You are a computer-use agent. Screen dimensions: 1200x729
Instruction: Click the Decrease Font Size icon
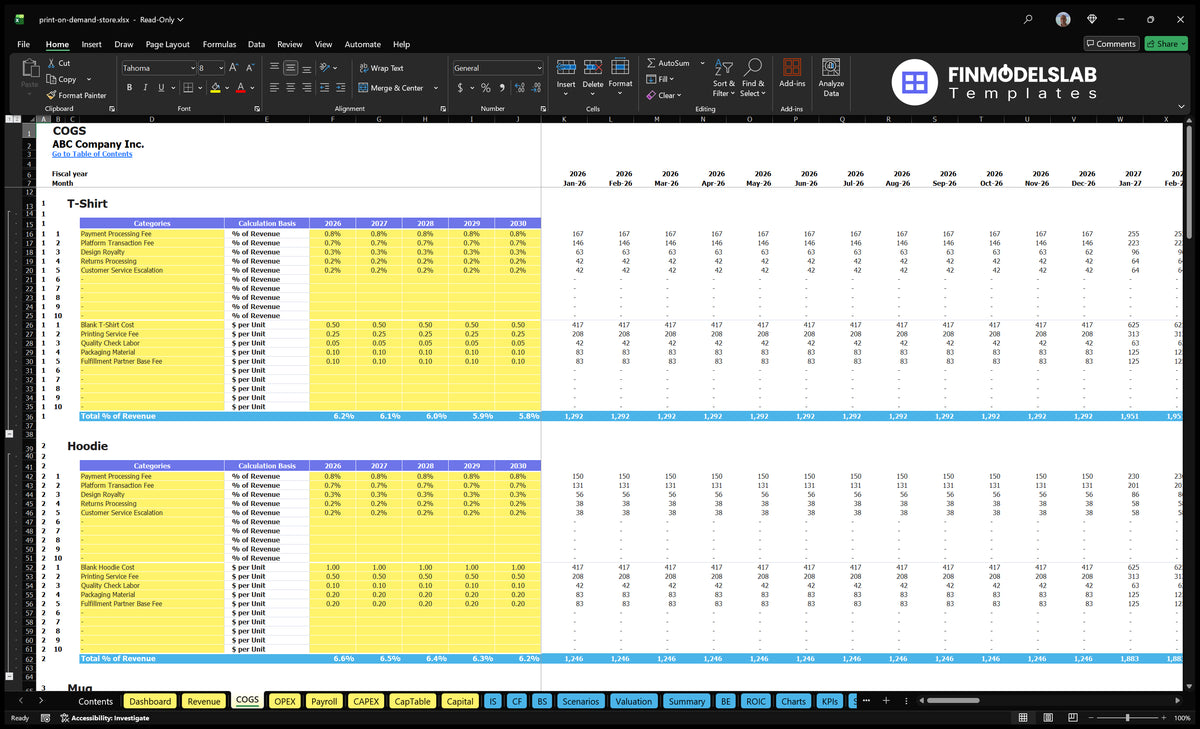pyautogui.click(x=250, y=68)
